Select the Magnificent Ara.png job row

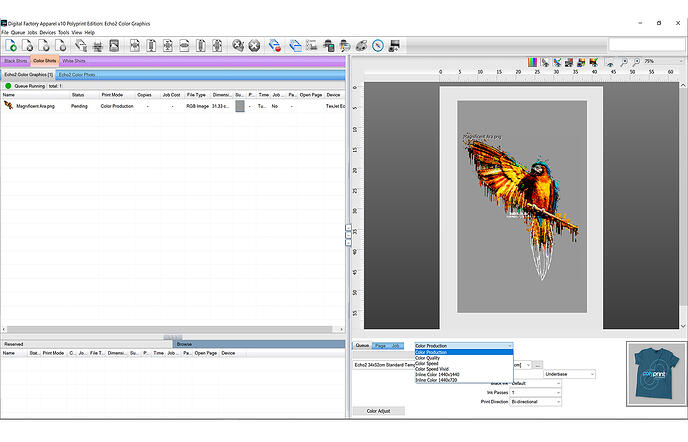tap(173, 106)
